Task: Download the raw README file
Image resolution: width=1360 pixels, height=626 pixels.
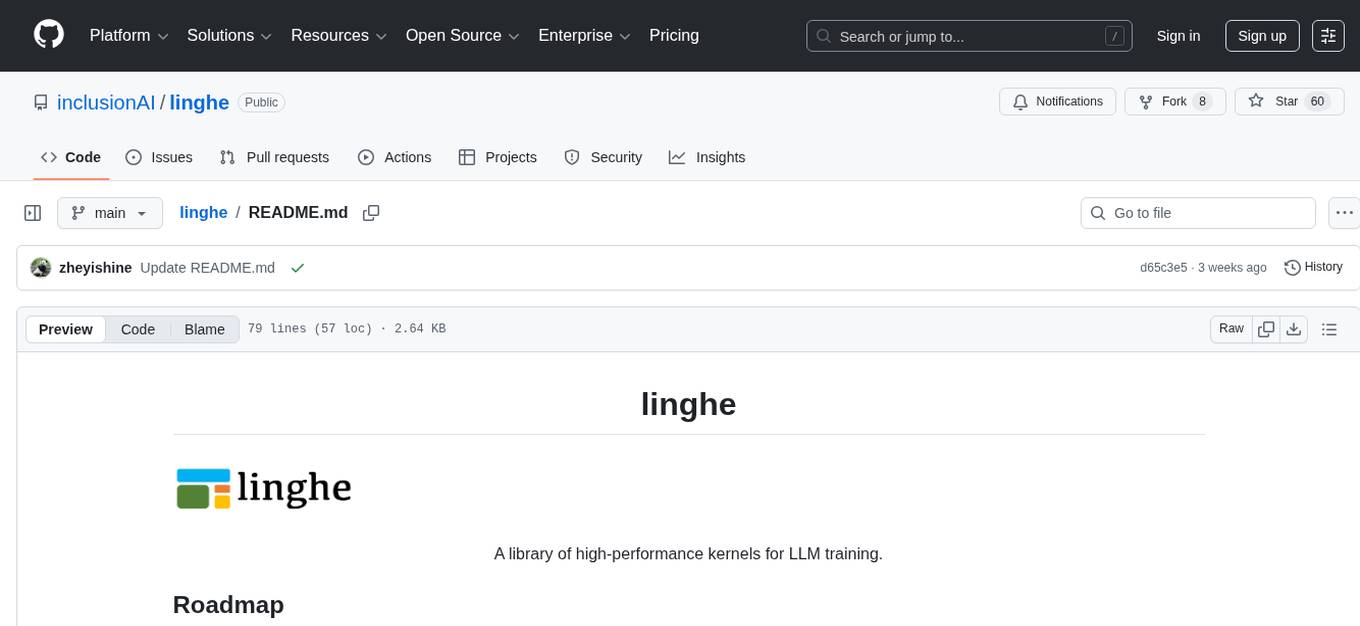Action: pyautogui.click(x=1294, y=328)
